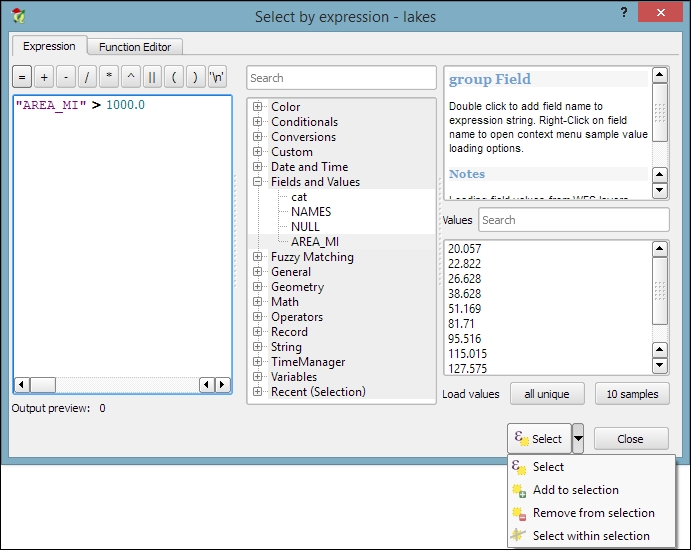The height and width of the screenshot is (550, 691).
Task: Choose Add to selection menu entry
Action: 591,490
